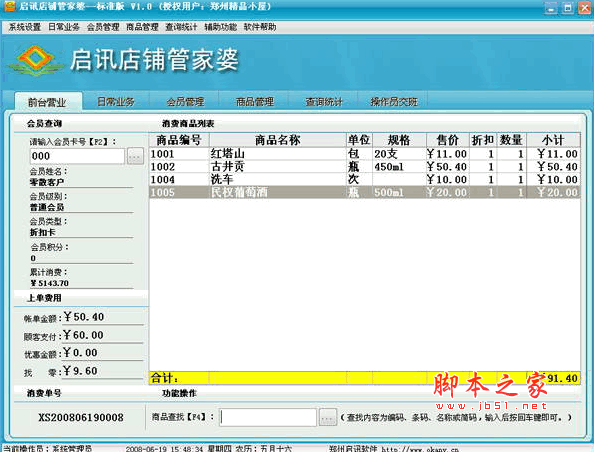The image size is (594, 452).
Task: Click the 找零 ¥9.60 value
Action: [80, 371]
